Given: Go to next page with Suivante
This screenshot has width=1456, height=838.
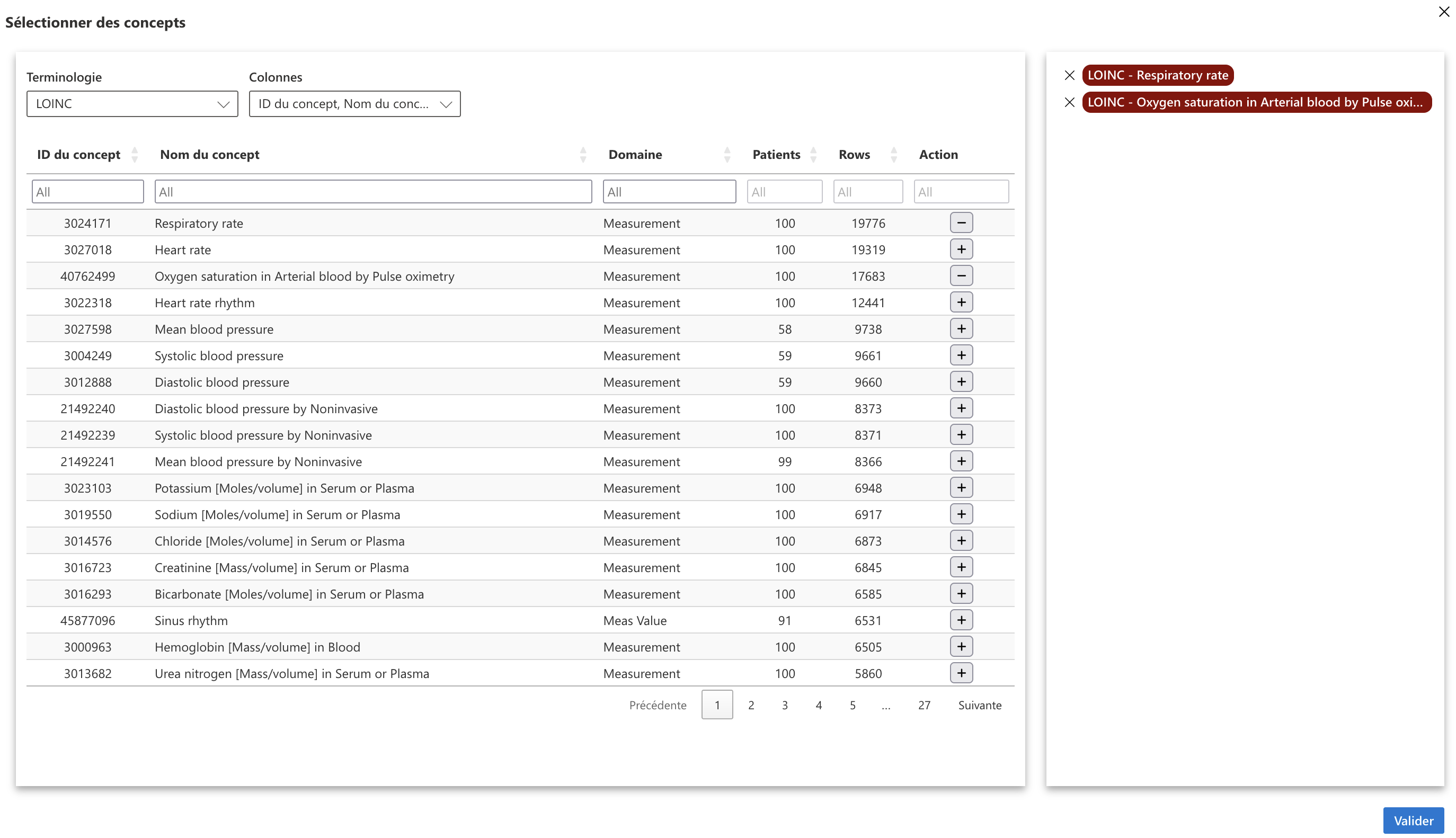Looking at the screenshot, I should click(980, 705).
